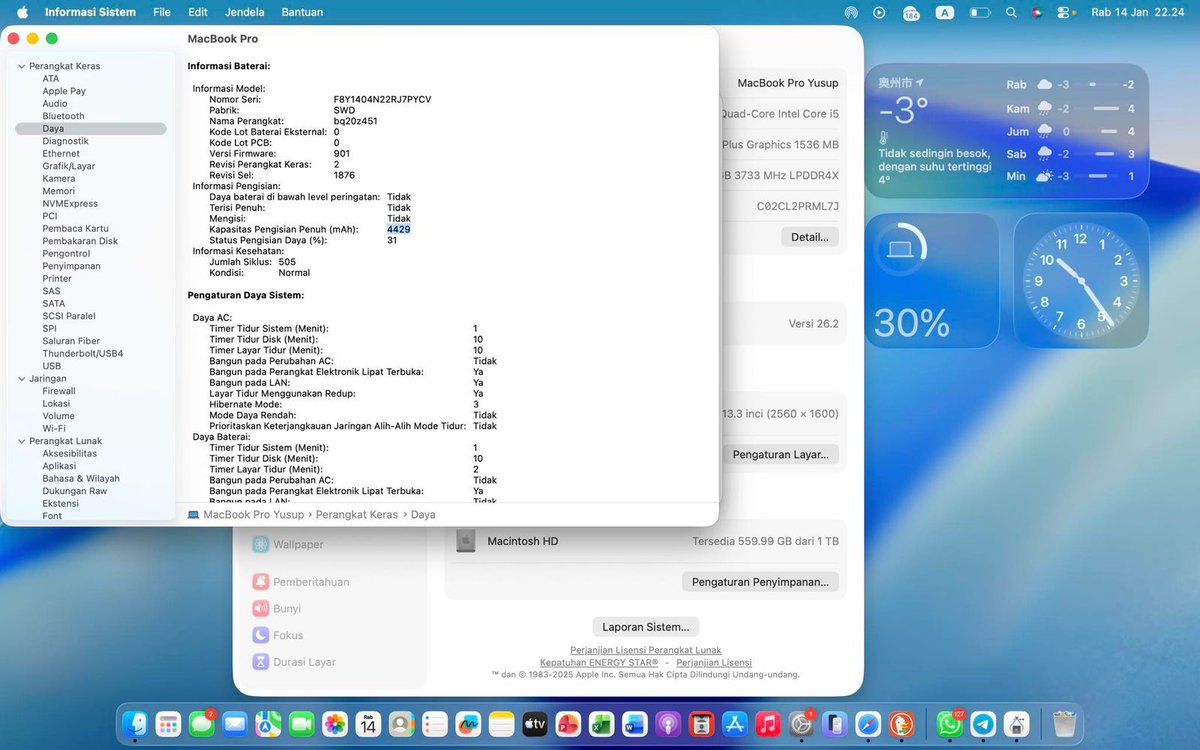Open Spotlight search in menu bar
This screenshot has width=1200, height=750.
point(1011,12)
